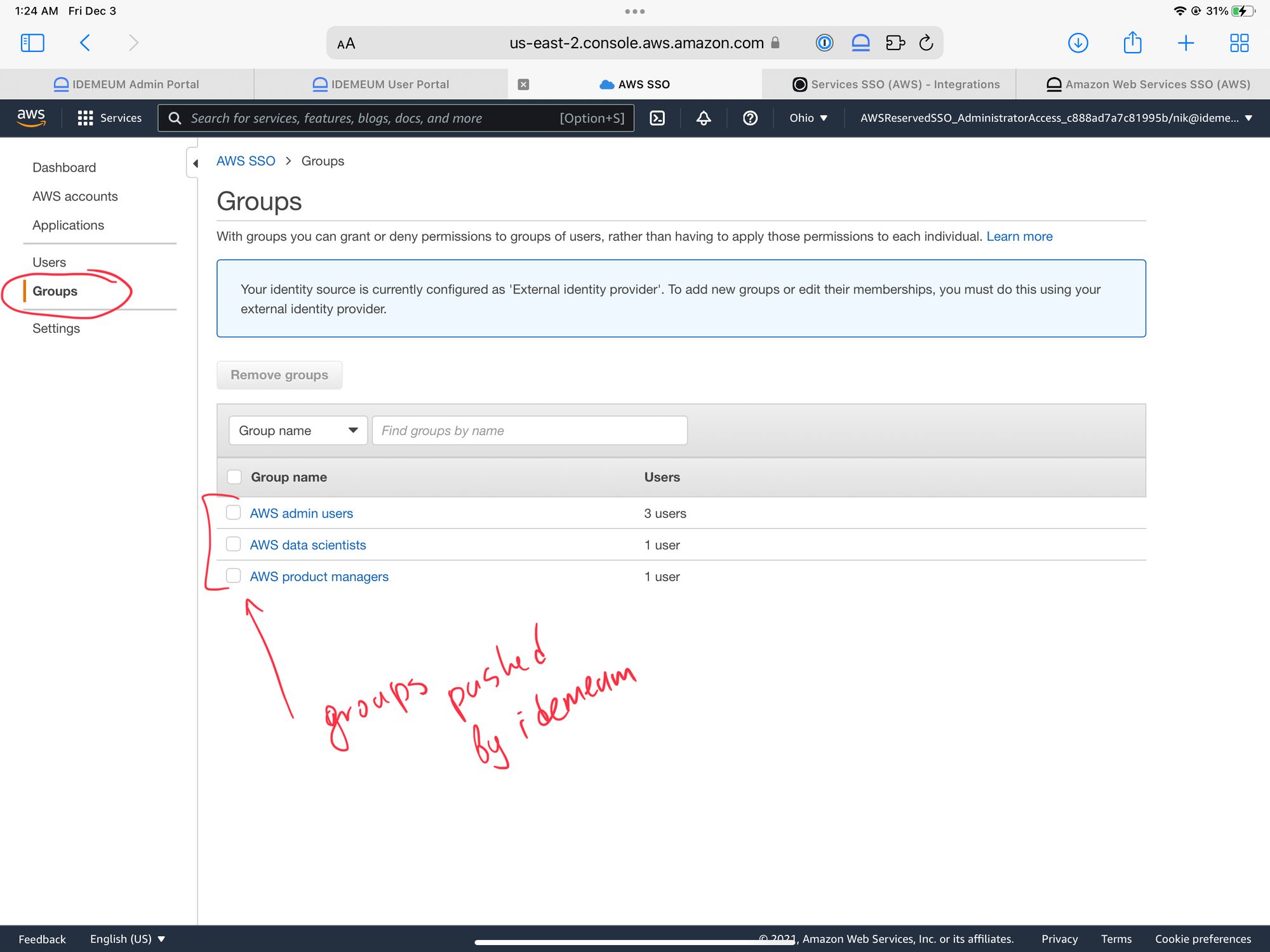This screenshot has width=1270, height=952.
Task: Toggle the Safari sidebar panel icon
Action: [x=32, y=43]
